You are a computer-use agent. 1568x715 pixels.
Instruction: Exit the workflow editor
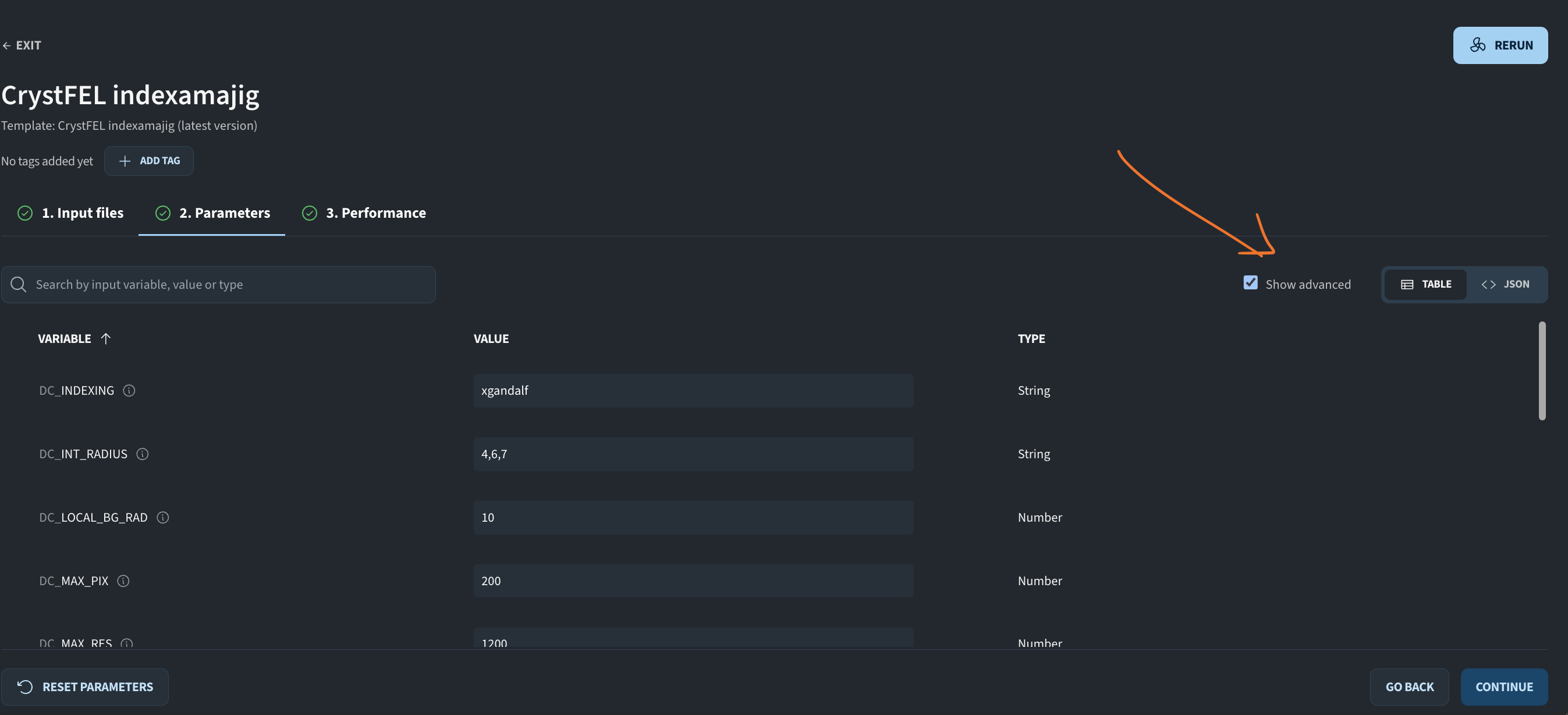click(x=22, y=45)
